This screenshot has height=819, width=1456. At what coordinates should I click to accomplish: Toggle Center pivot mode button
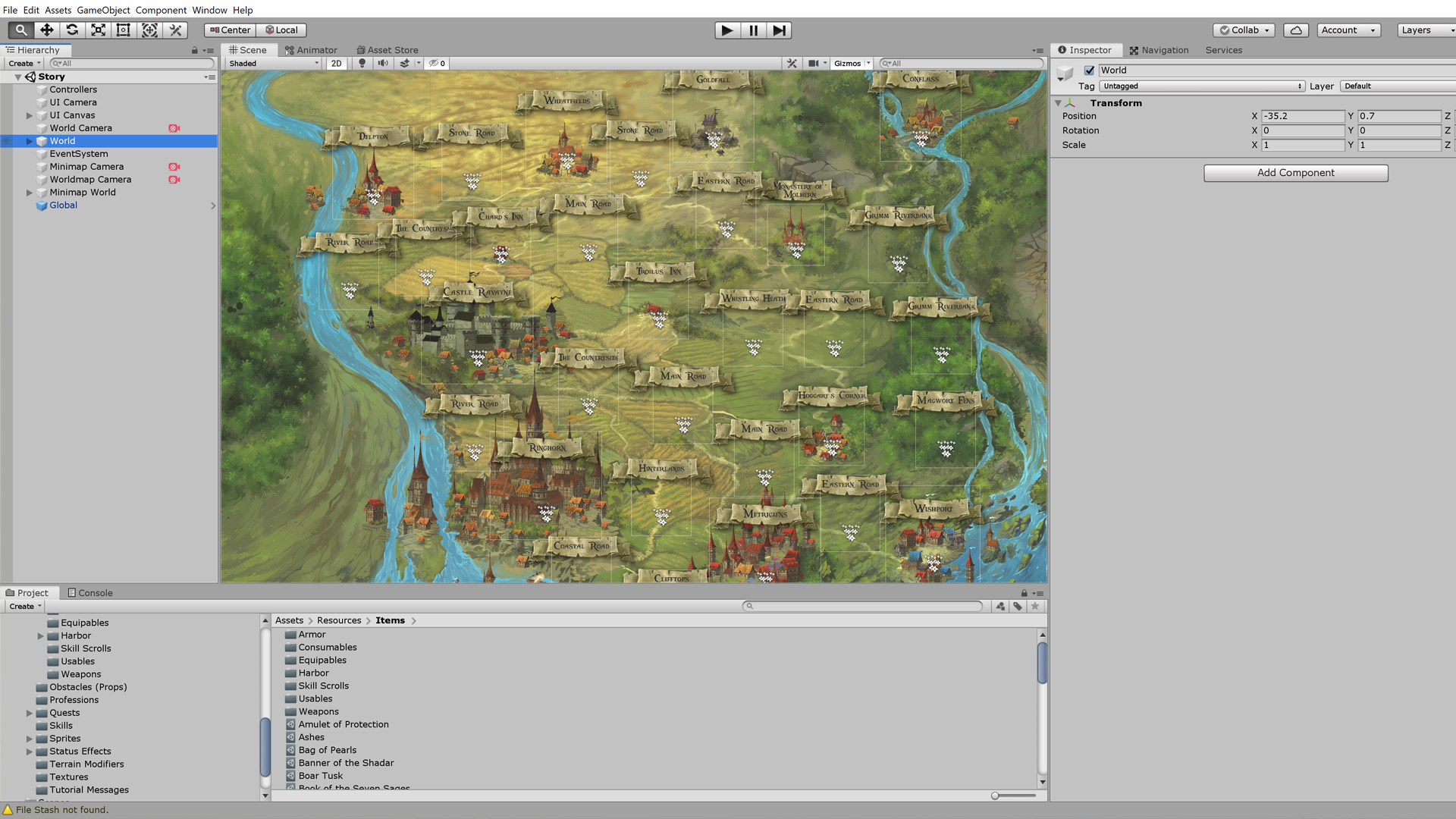pos(230,30)
